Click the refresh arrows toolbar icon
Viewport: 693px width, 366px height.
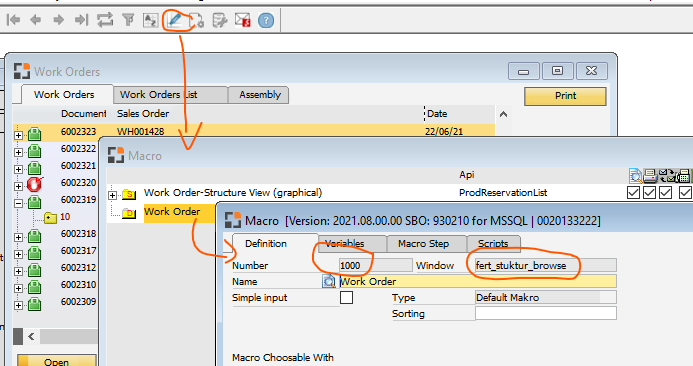[x=105, y=20]
